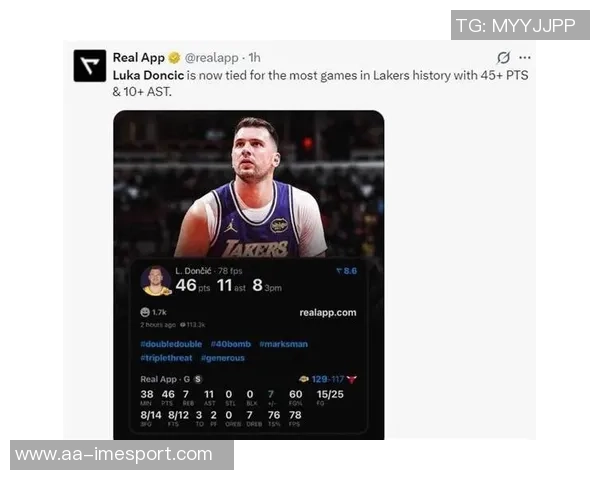Click the Grok circle-slash icon
This screenshot has height=480, width=600.
click(x=503, y=58)
